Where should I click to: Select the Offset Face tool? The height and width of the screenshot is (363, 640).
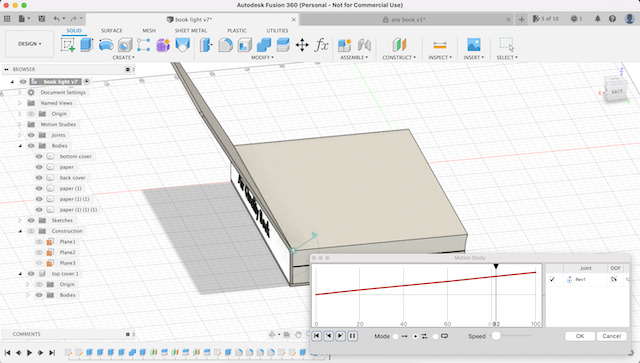[283, 45]
